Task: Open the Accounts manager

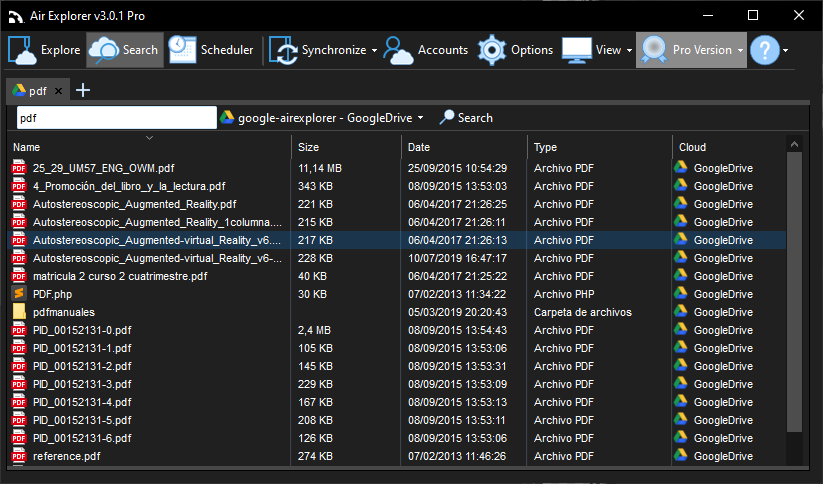Action: [426, 50]
